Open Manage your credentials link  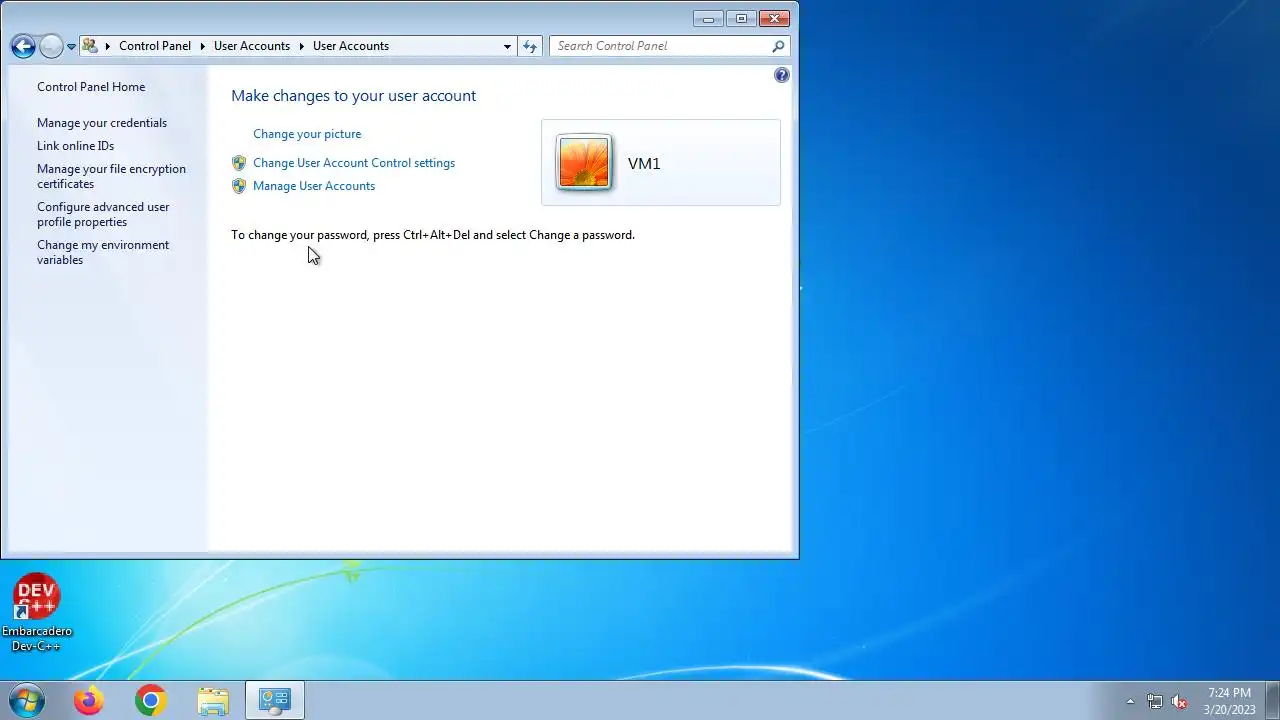(x=102, y=123)
